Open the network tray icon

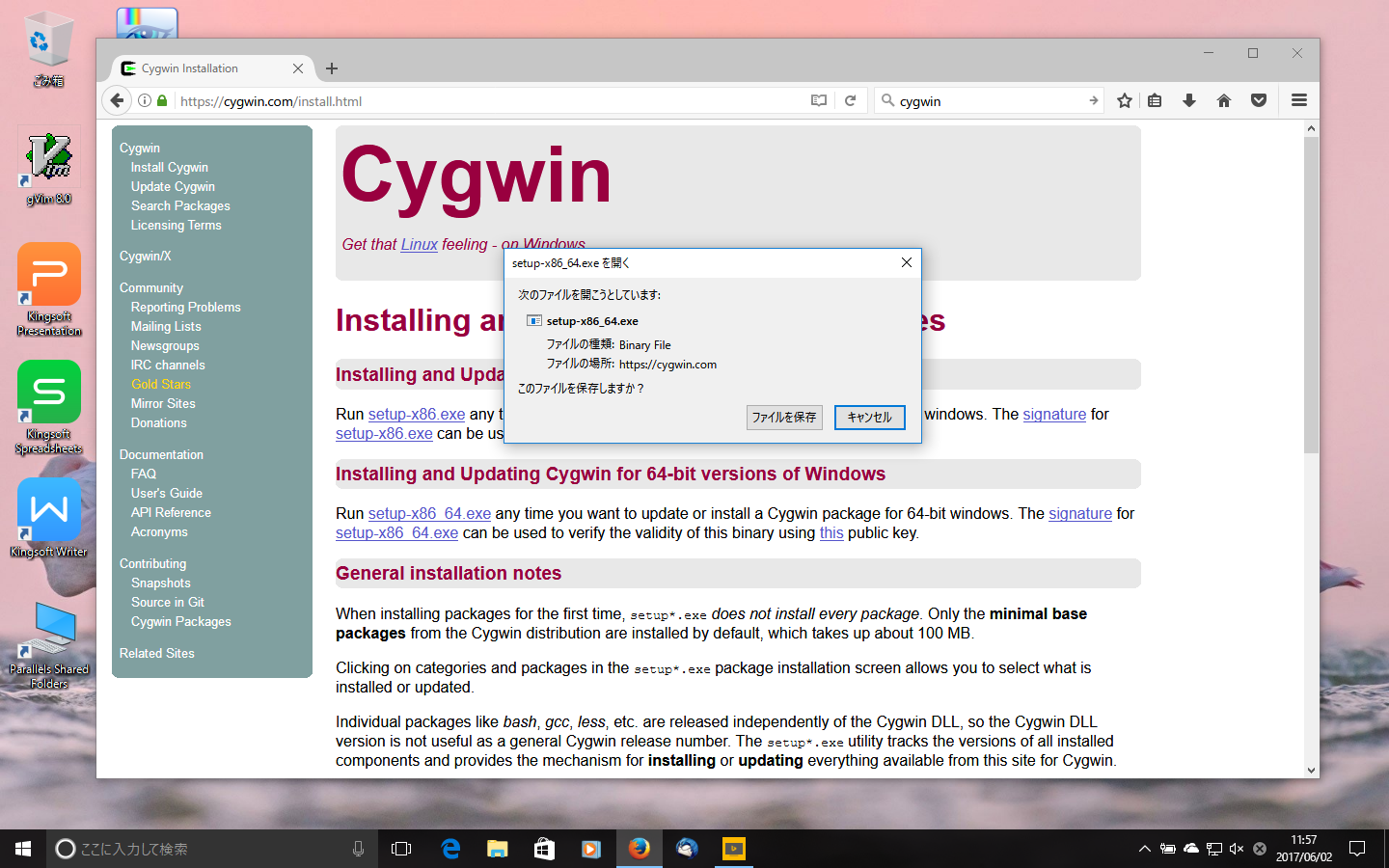(x=1214, y=849)
